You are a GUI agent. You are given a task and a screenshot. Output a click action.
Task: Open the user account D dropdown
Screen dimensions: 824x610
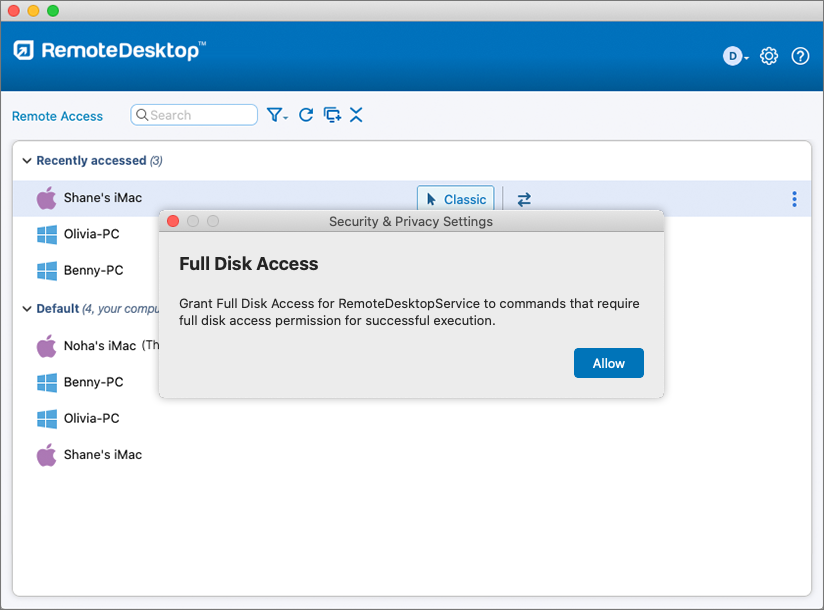point(735,56)
